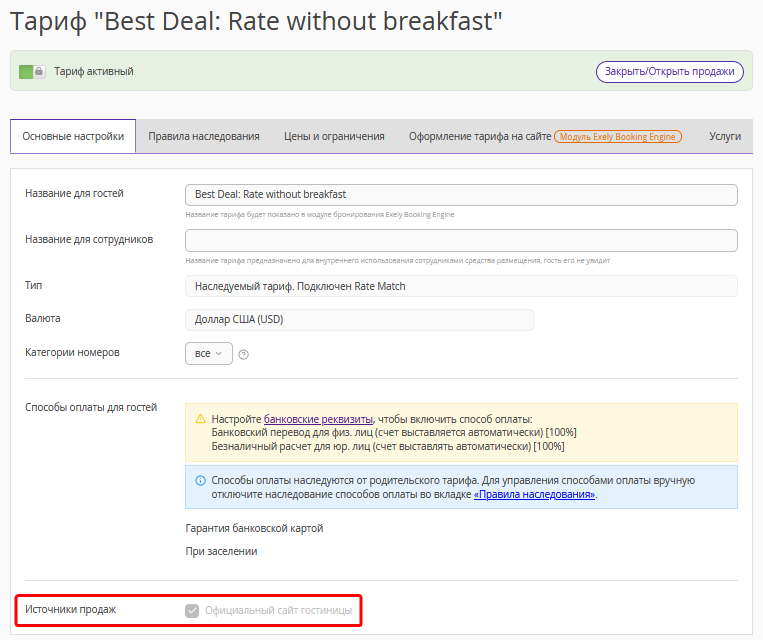The width and height of the screenshot is (763, 640).
Task: Click the empty "Название для сотрудников" field
Action: click(461, 241)
